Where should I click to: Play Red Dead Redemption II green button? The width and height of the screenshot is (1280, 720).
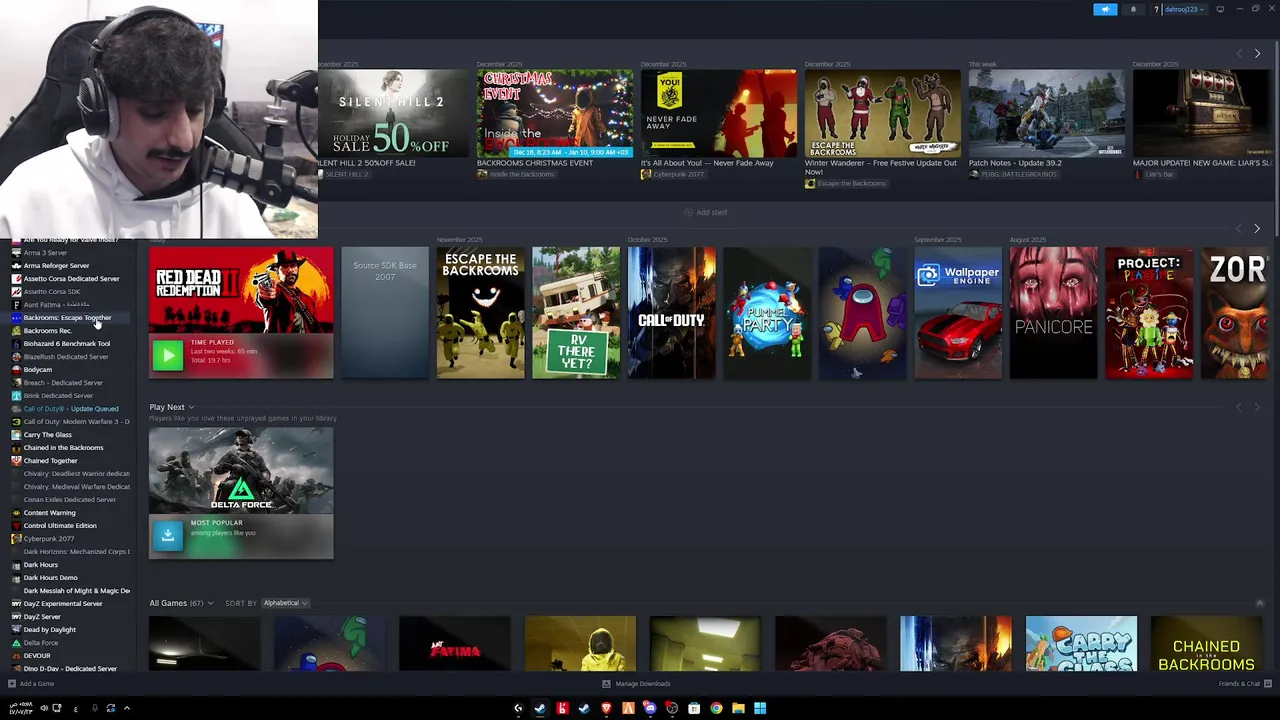[168, 354]
